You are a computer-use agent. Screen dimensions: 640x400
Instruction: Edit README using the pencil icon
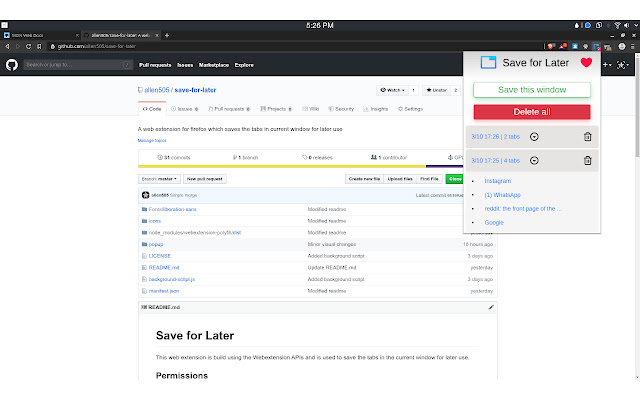(491, 307)
